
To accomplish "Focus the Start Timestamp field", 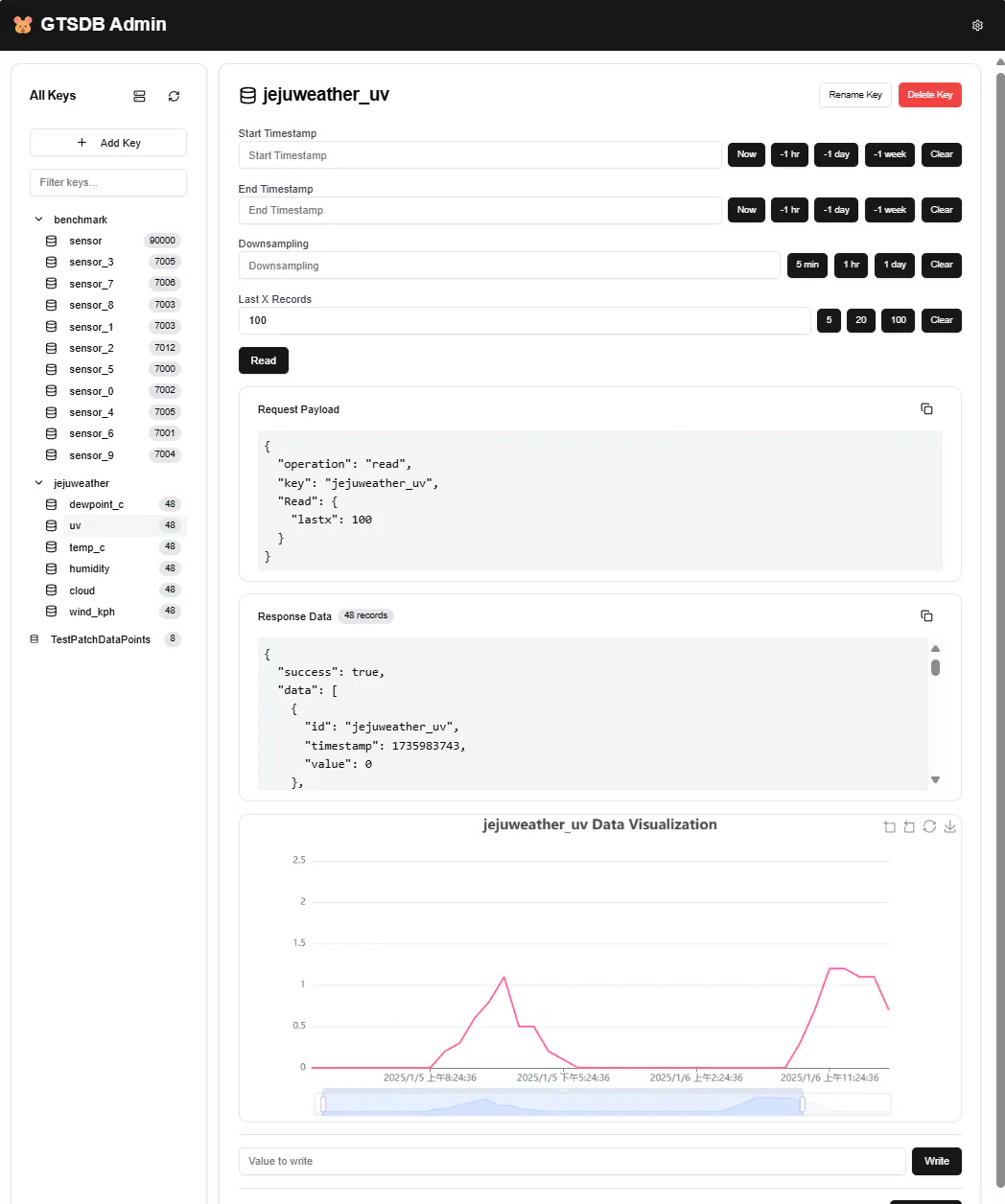I will coord(479,155).
